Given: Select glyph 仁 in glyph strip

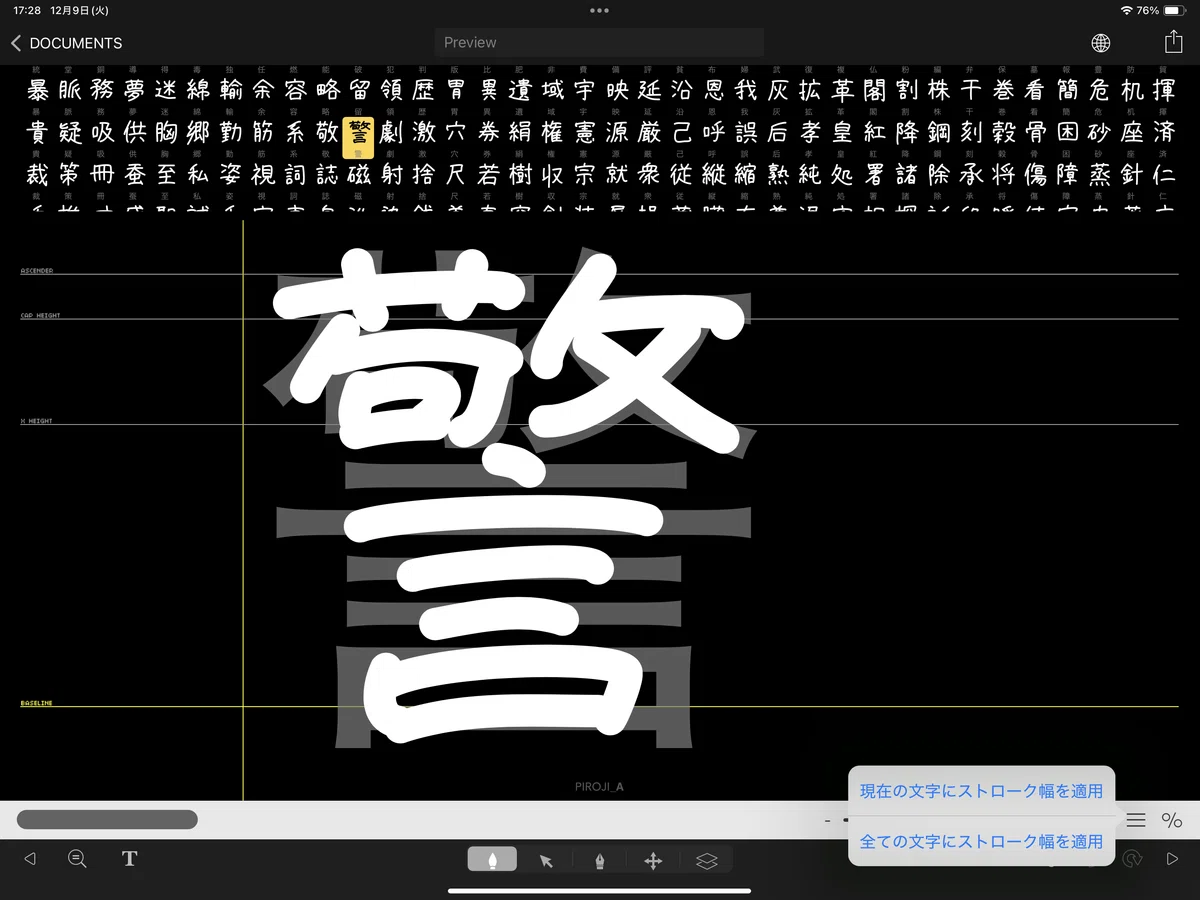Looking at the screenshot, I should 1164,175.
